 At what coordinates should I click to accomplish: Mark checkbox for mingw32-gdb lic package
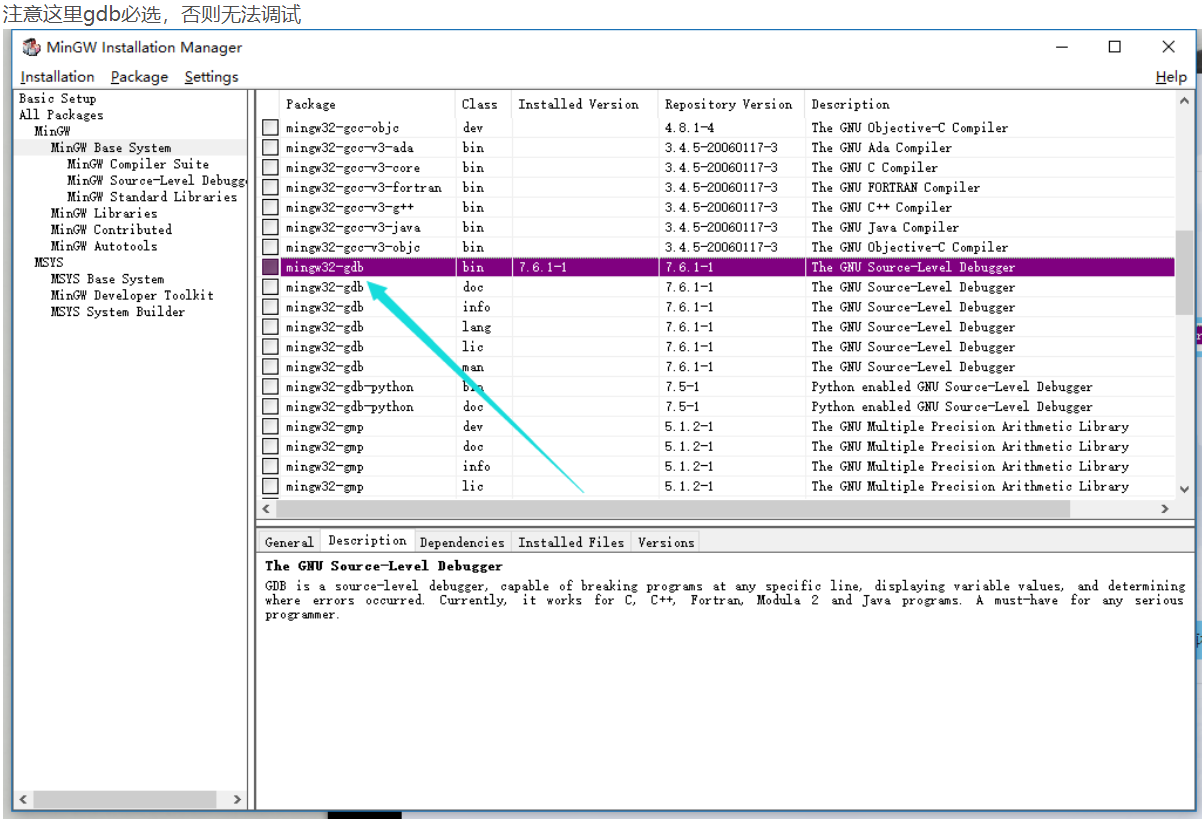click(270, 347)
